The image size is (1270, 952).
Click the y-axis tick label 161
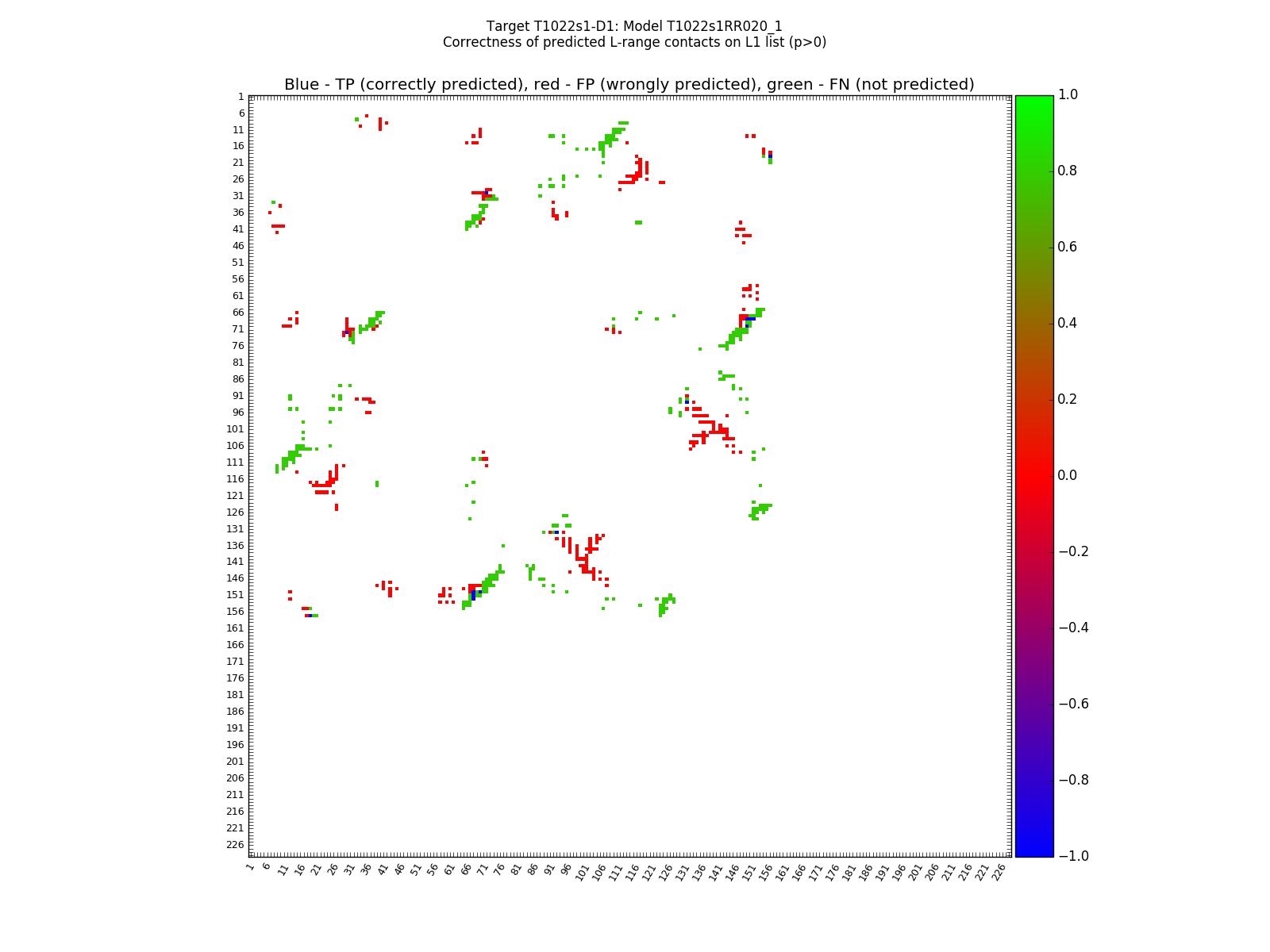tap(236, 628)
